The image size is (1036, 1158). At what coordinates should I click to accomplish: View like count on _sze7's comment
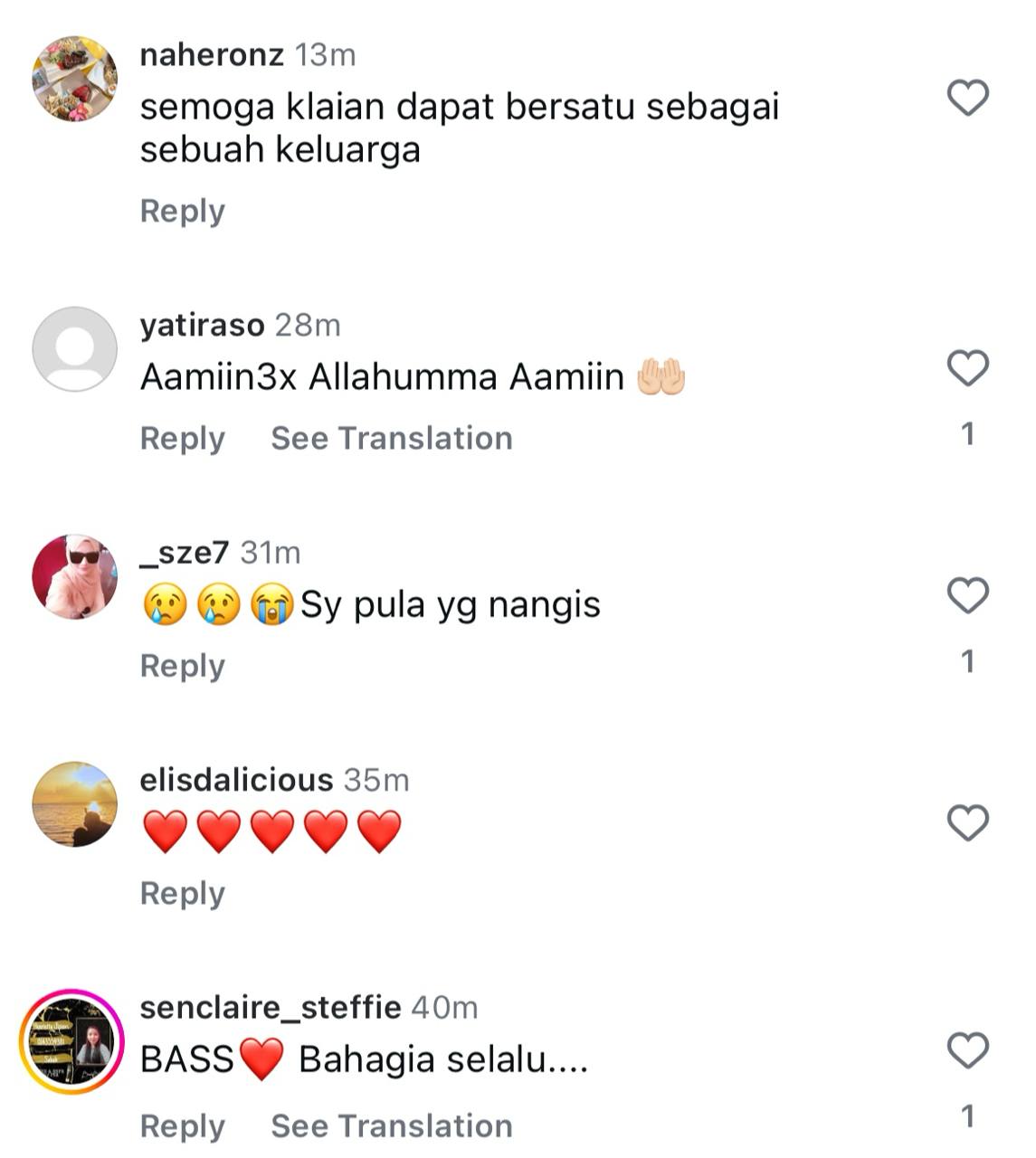(967, 662)
